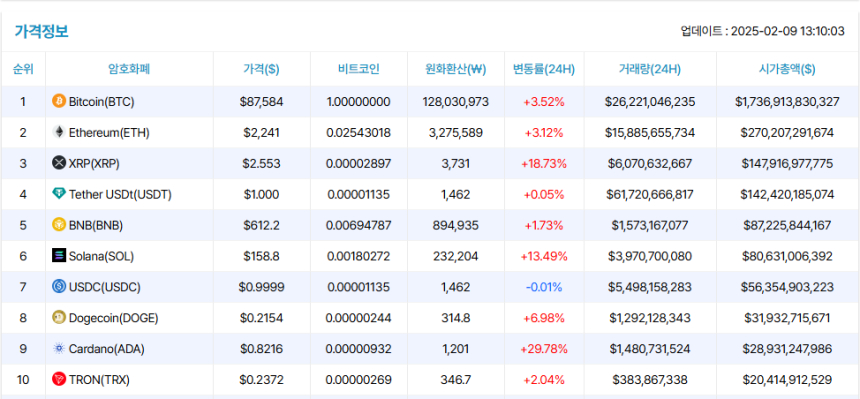Click BNB won value 894,935
Image resolution: width=860 pixels, height=399 pixels.
click(456, 225)
